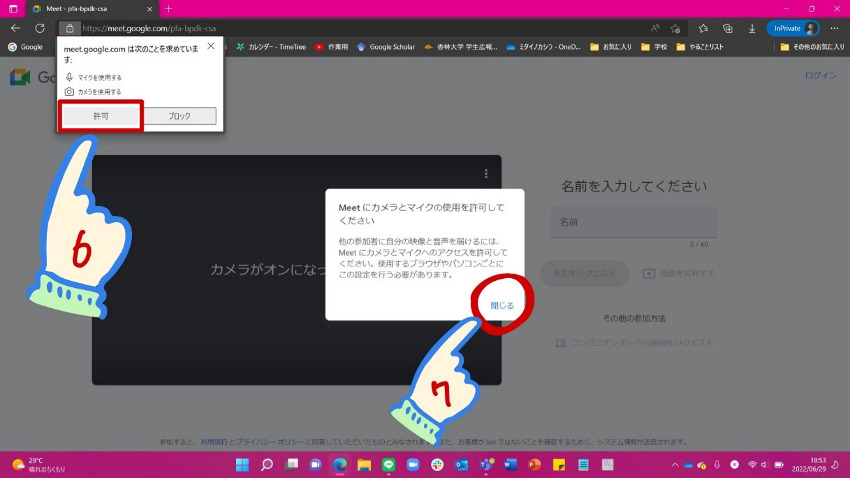Click the microphone tray icon
The image size is (850, 478).
point(717,464)
